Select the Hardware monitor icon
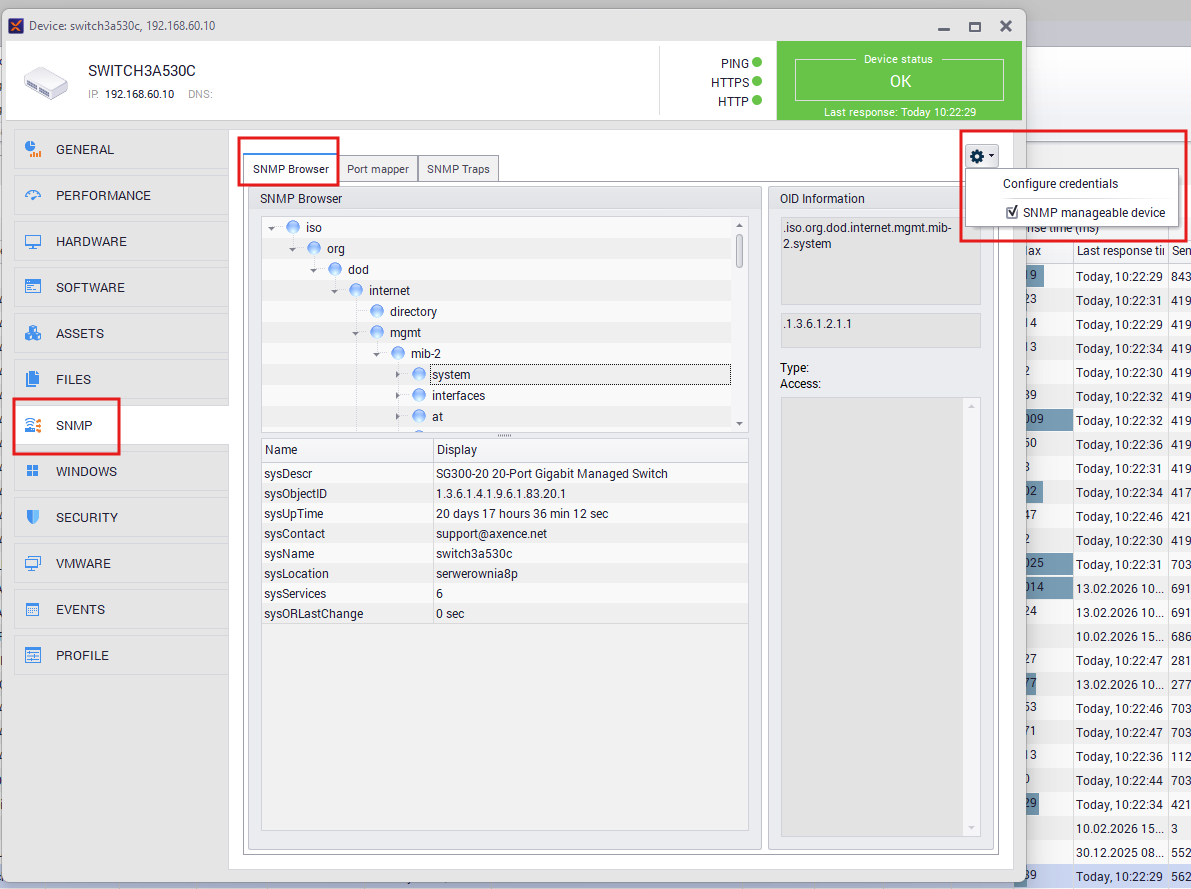Screen dimensions: 1191x889 coord(34,241)
